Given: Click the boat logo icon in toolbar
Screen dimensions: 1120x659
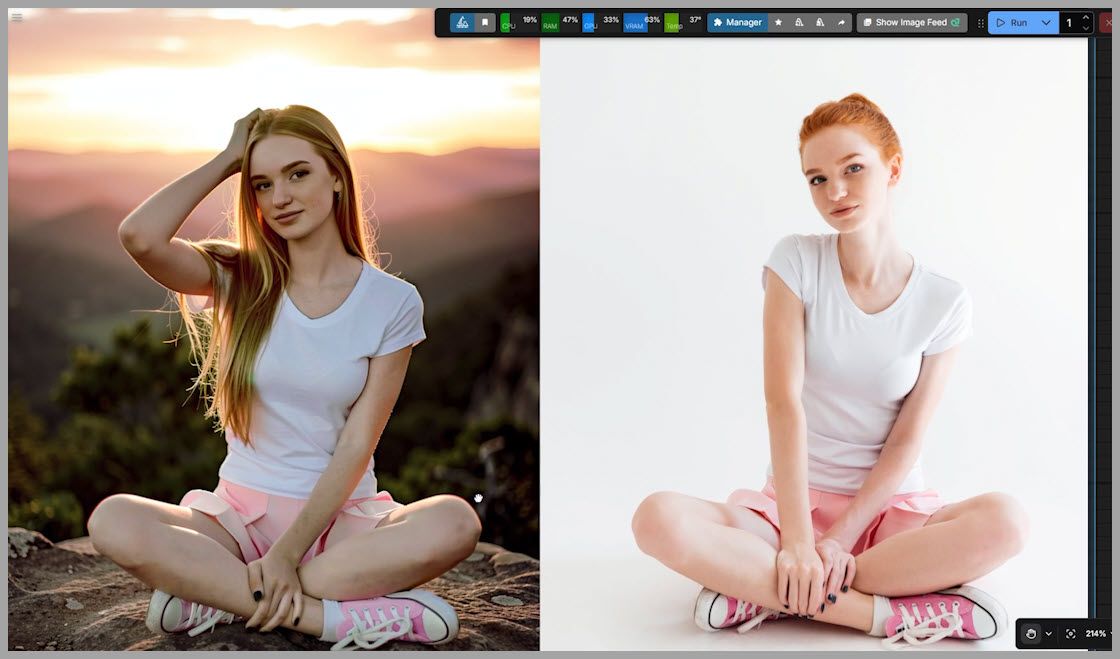Looking at the screenshot, I should coord(462,22).
